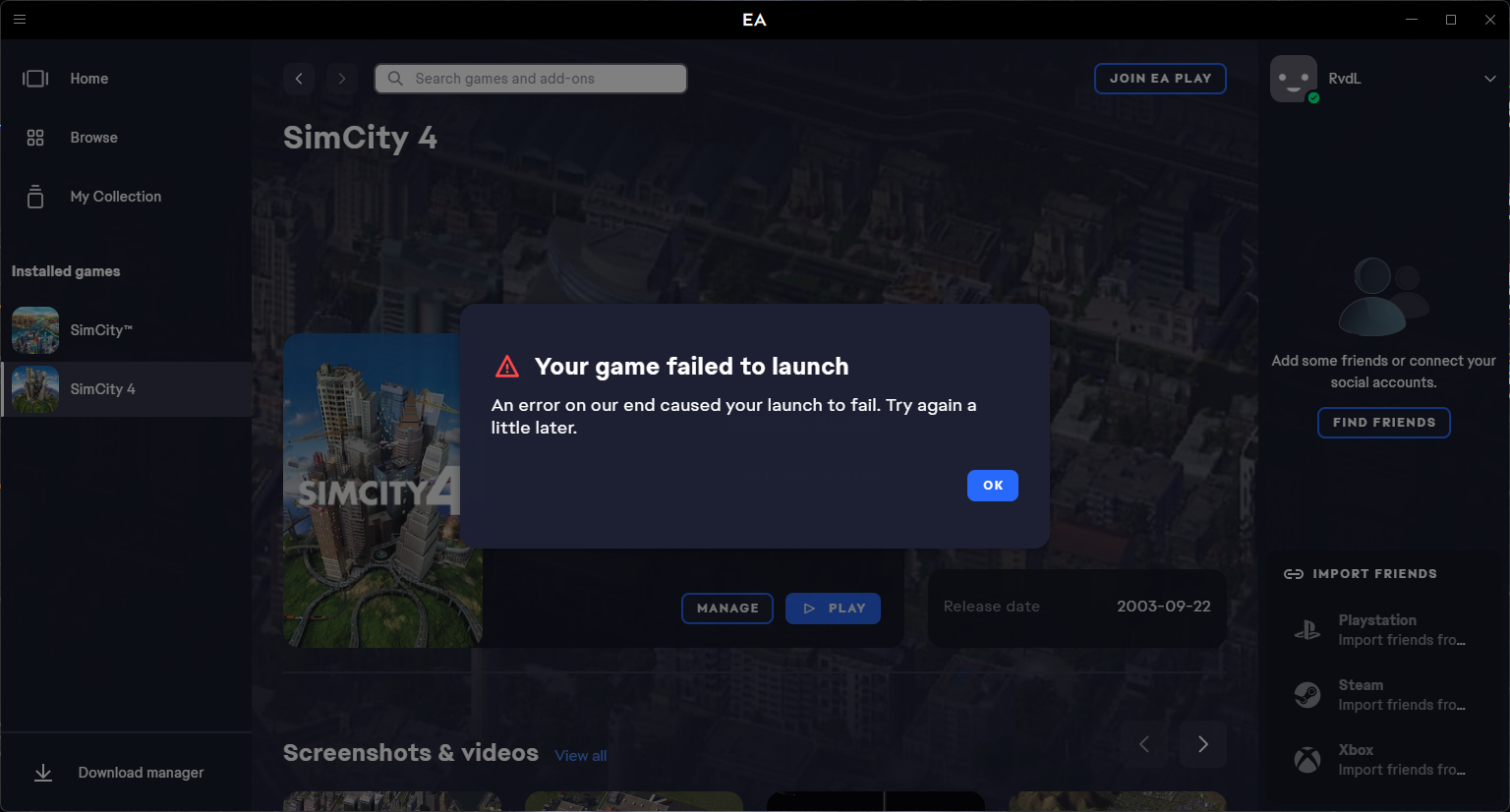
Task: Dismiss the error with OK
Action: click(x=993, y=486)
